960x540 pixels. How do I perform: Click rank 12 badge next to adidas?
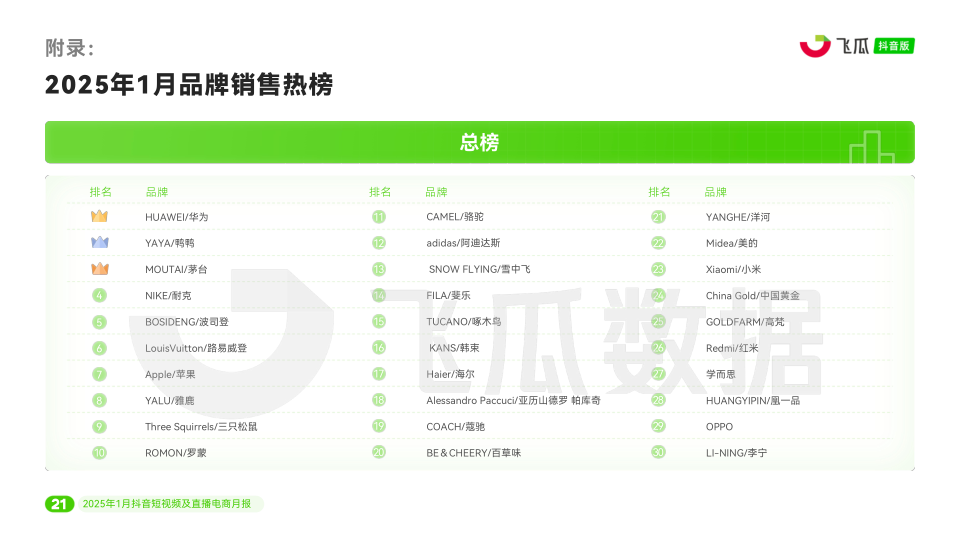379,243
